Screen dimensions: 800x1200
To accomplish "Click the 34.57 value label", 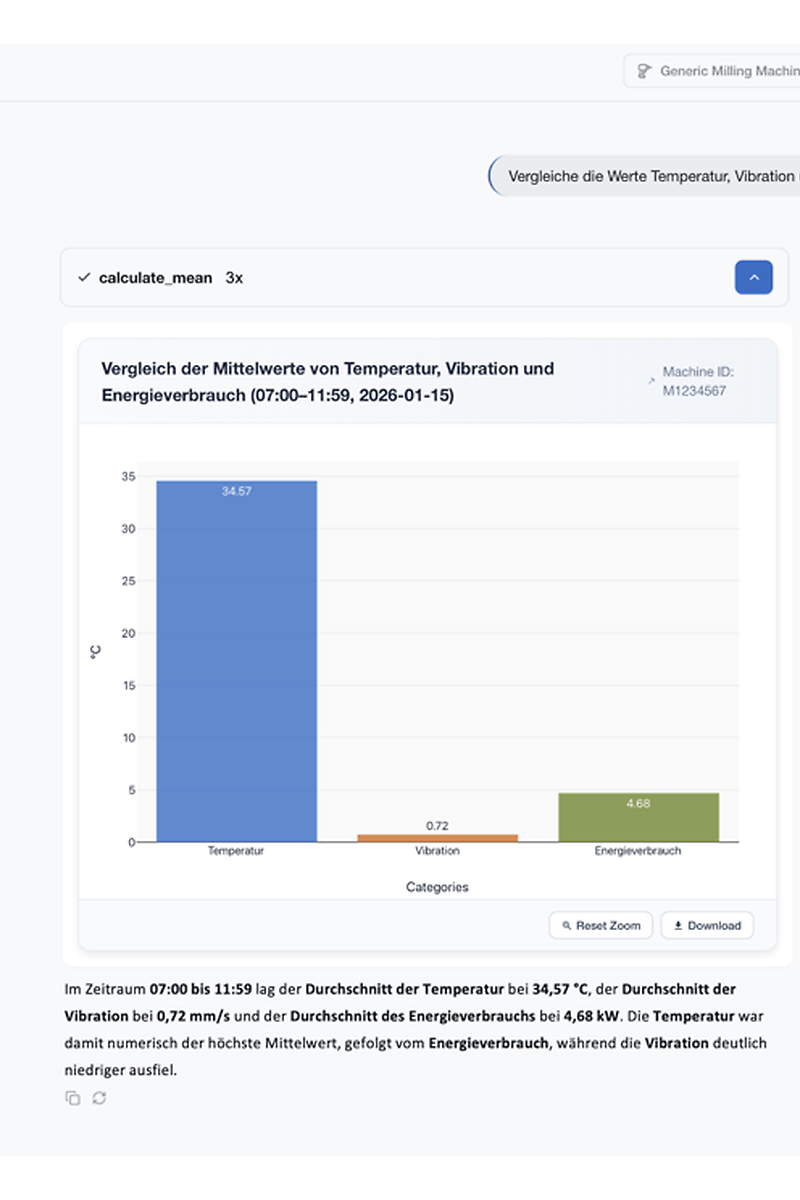I will (x=236, y=491).
